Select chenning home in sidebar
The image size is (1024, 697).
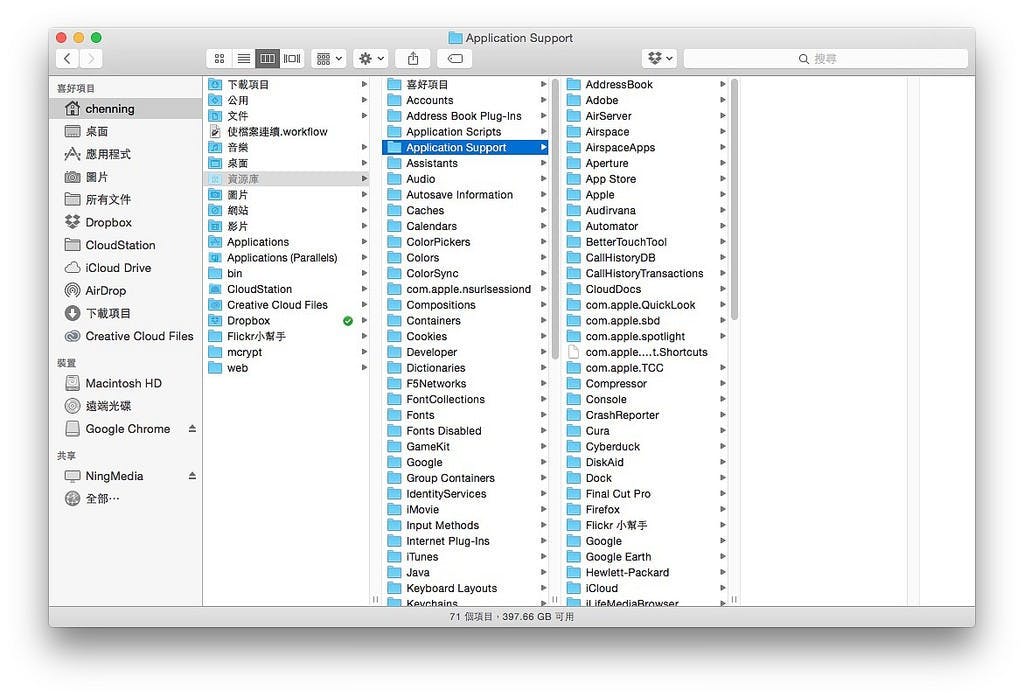coord(126,108)
